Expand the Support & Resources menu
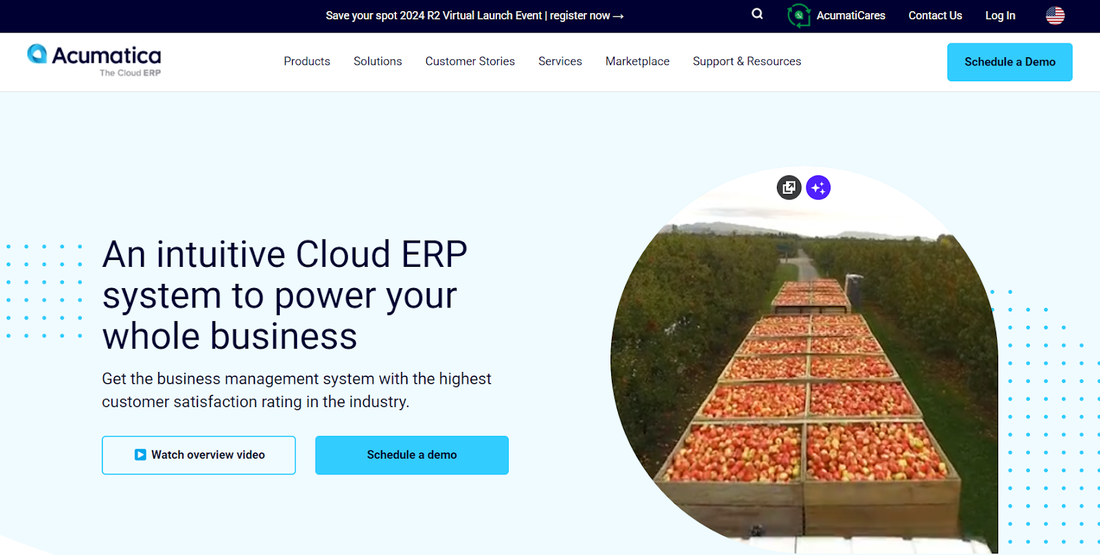The height and width of the screenshot is (555, 1100). (746, 61)
